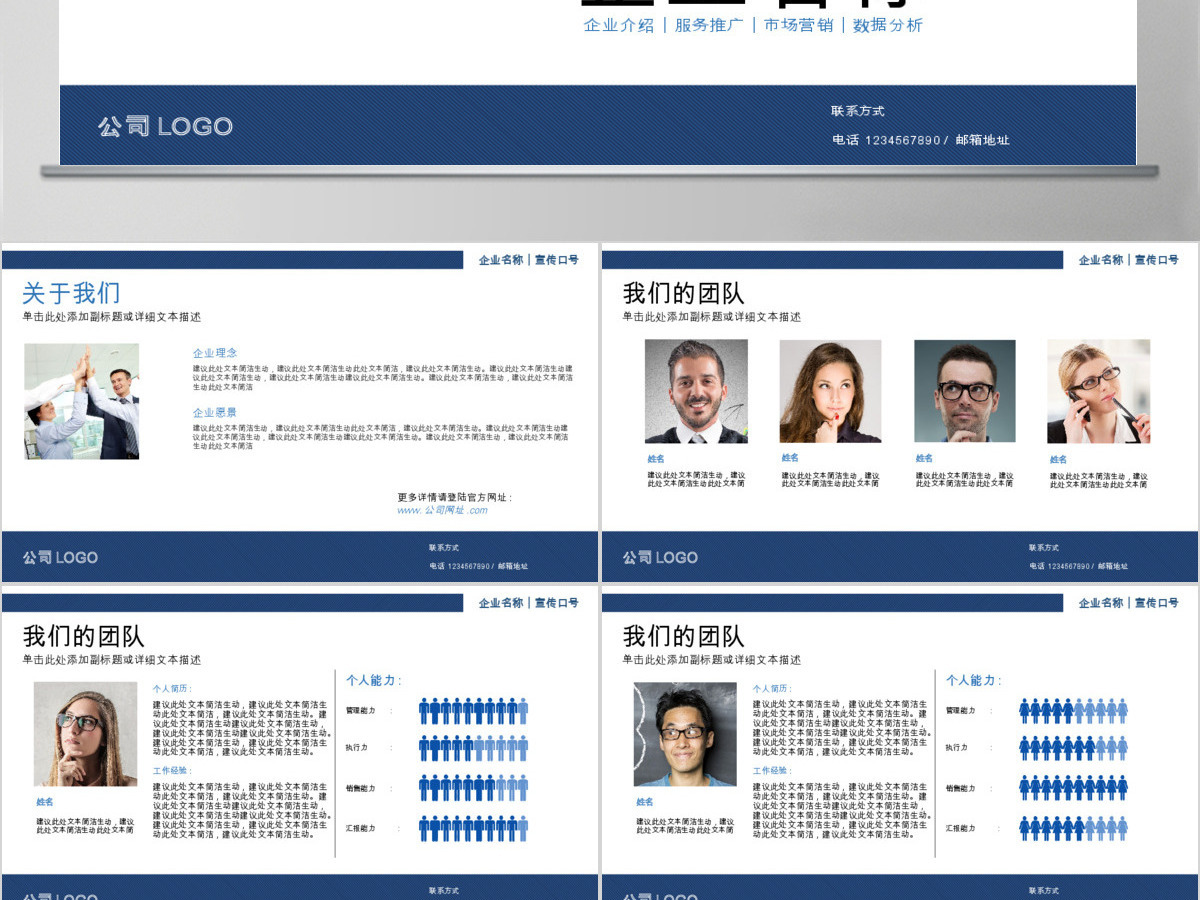The width and height of the screenshot is (1200, 900).
Task: Click 企业名称 in the 关于我们 slide header
Action: 501,260
